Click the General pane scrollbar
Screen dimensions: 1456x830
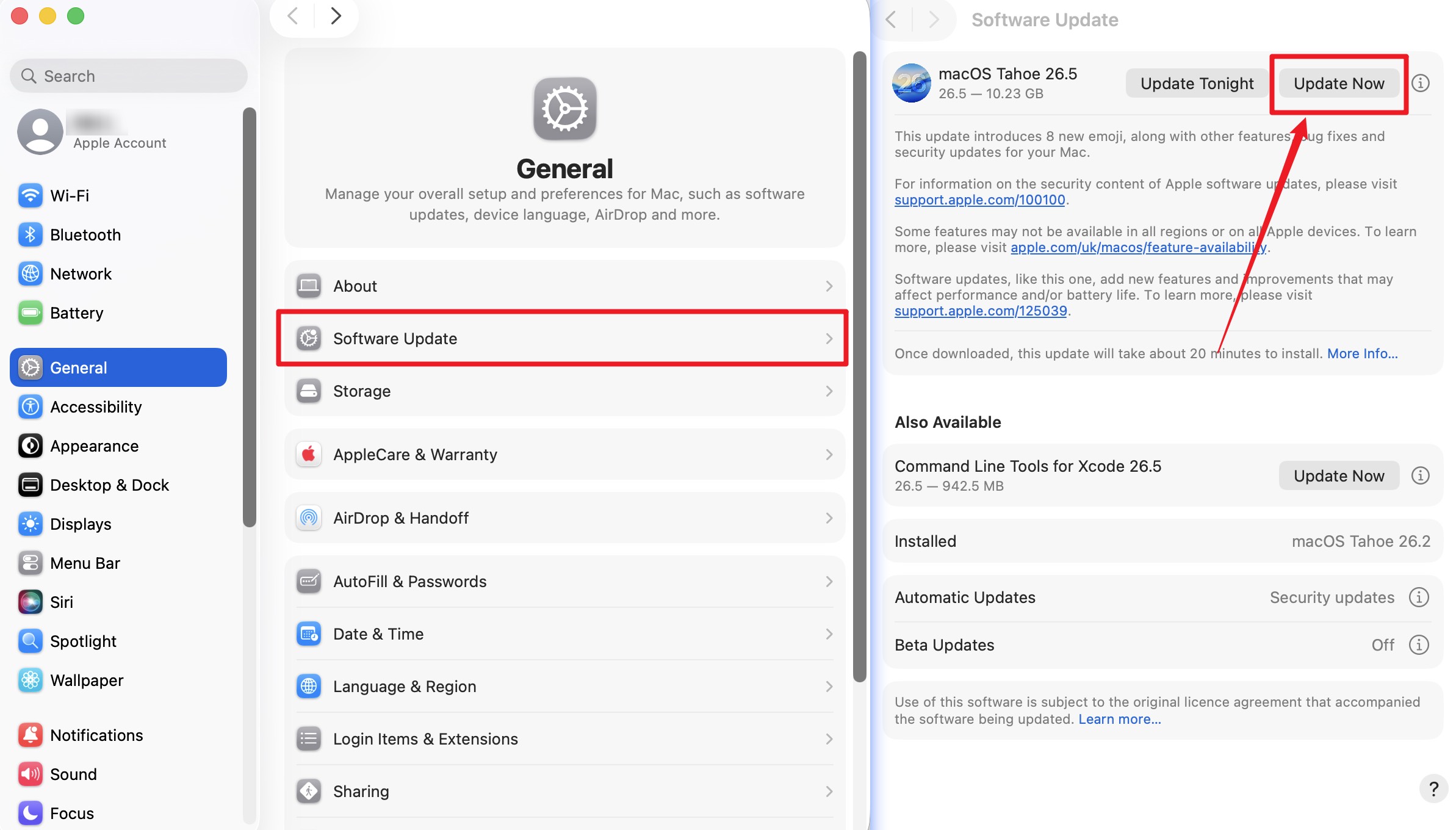(x=859, y=366)
